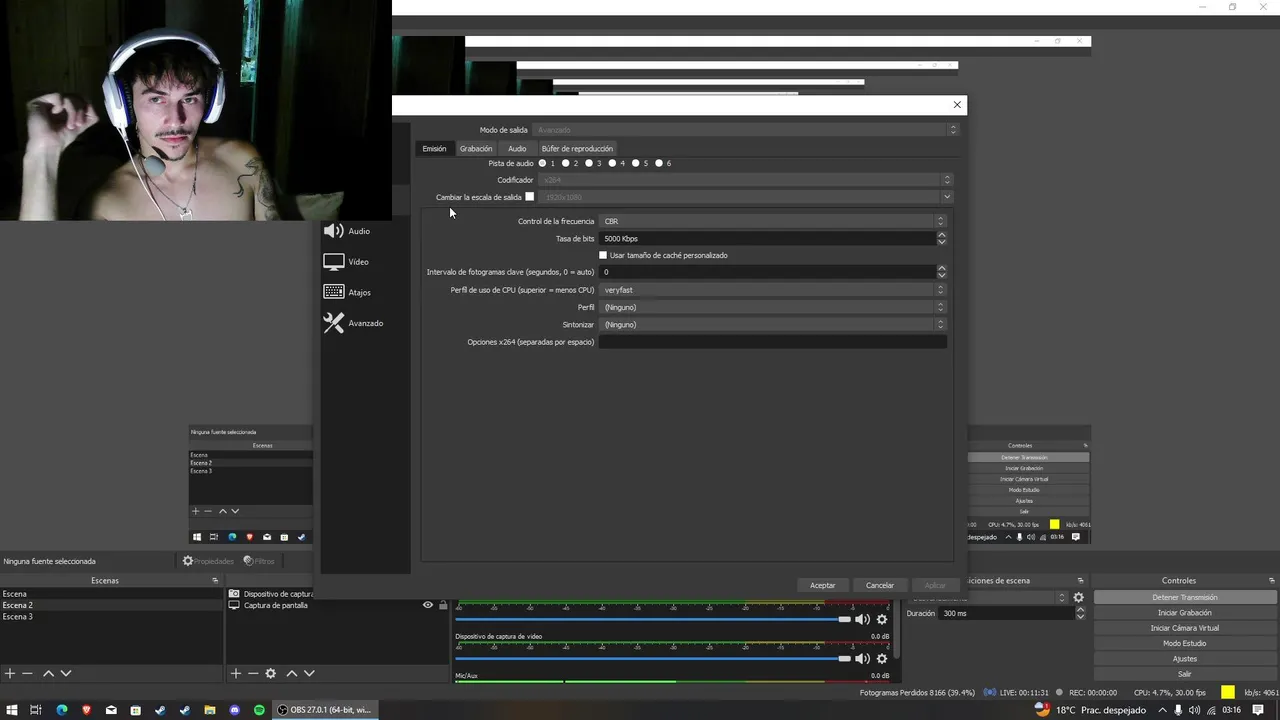Open the Vídeo settings section
The height and width of the screenshot is (720, 1280).
tap(346, 262)
